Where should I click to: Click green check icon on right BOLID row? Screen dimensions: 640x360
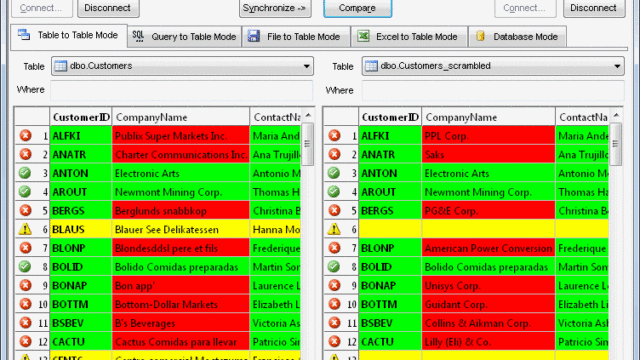pos(334,267)
